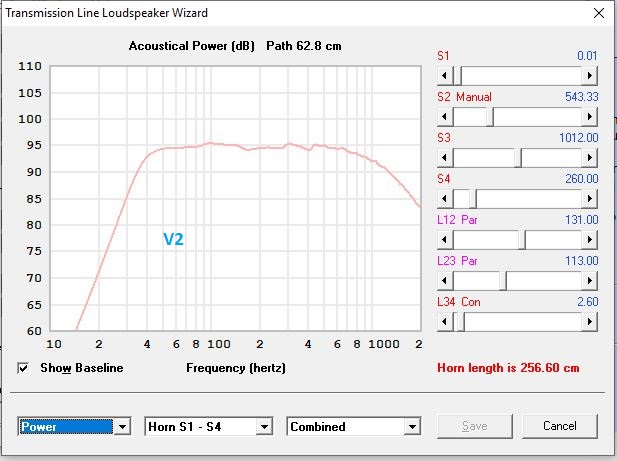
Task: Decrease S3 with left scroll arrow
Action: pyautogui.click(x=445, y=158)
